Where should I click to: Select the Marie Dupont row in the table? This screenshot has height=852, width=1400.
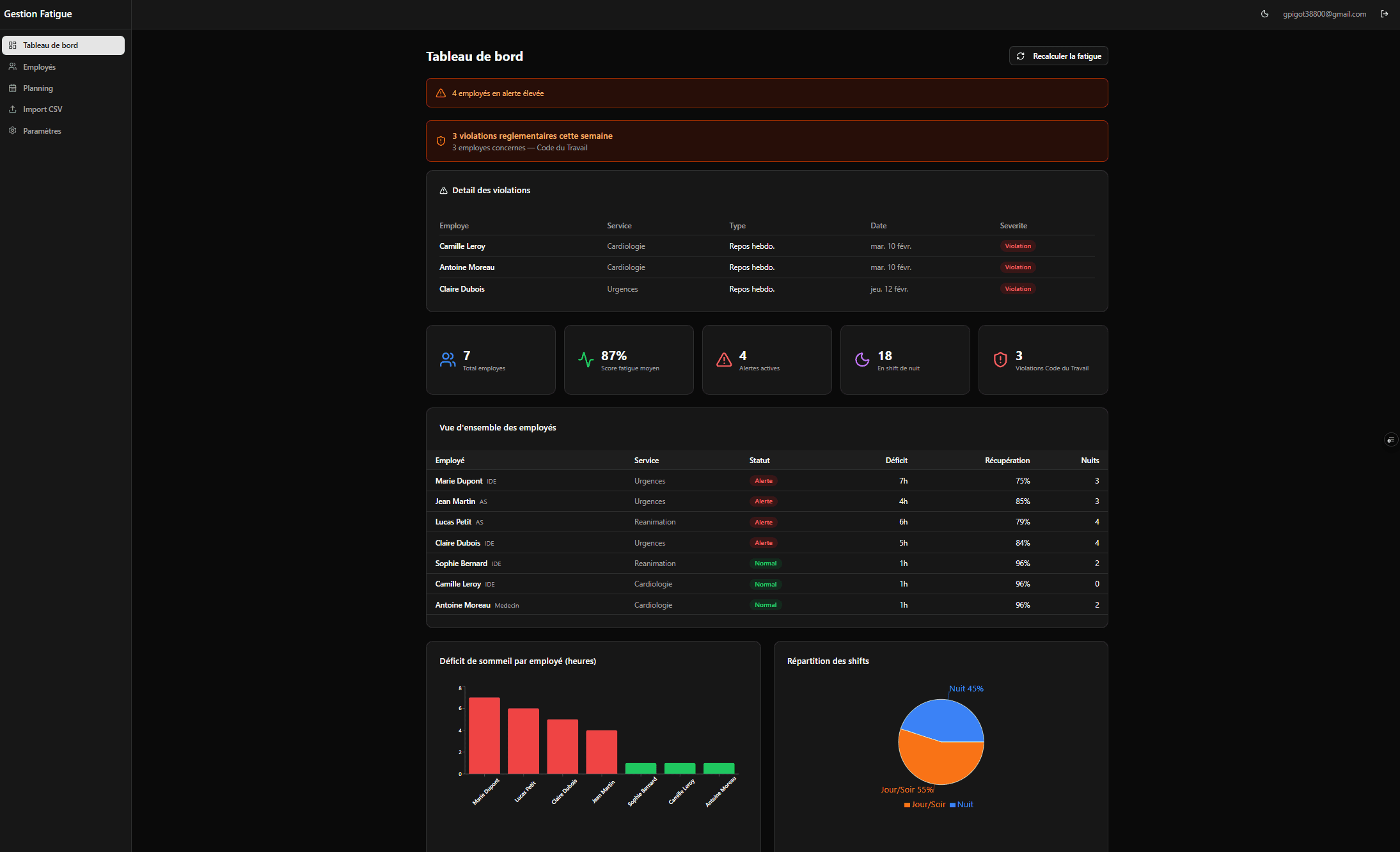tap(704, 480)
